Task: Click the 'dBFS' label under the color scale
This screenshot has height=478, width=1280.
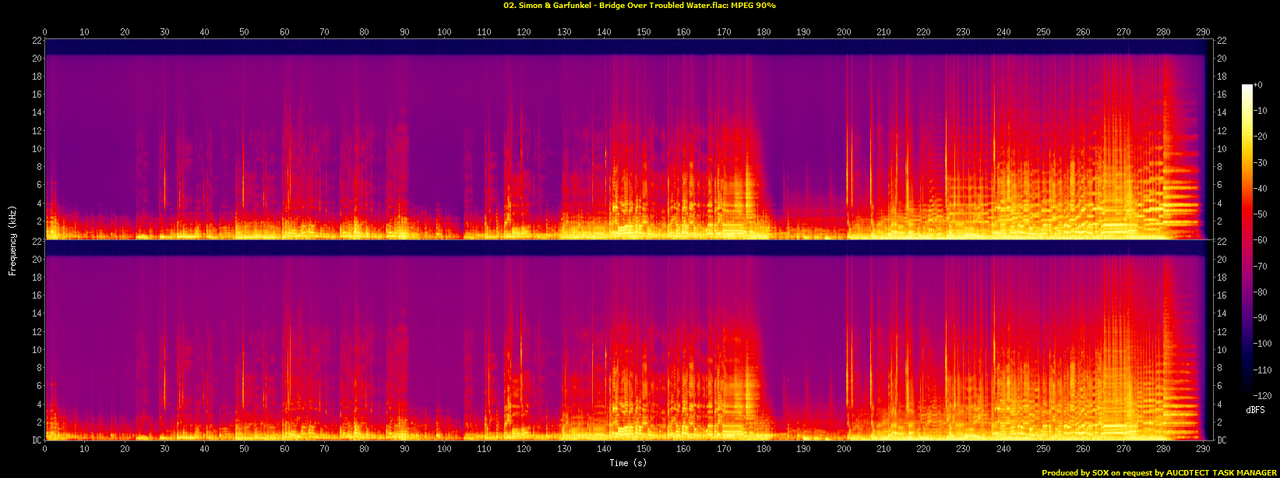Action: pos(1256,411)
